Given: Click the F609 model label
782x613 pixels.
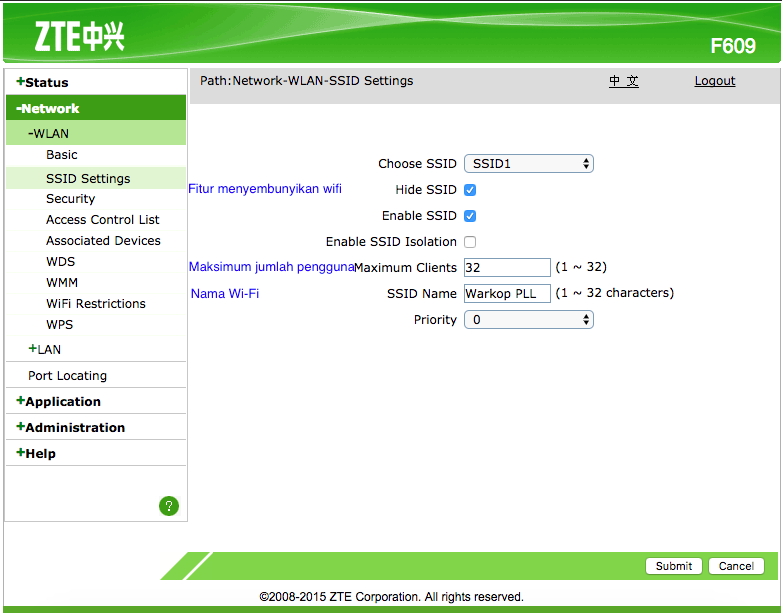Looking at the screenshot, I should click(x=733, y=46).
